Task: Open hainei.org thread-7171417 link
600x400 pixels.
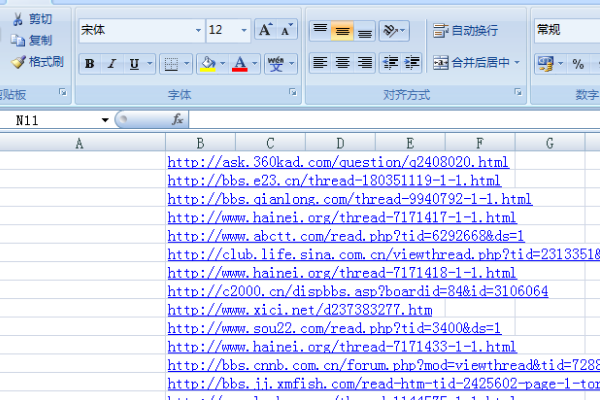Action: 342,217
